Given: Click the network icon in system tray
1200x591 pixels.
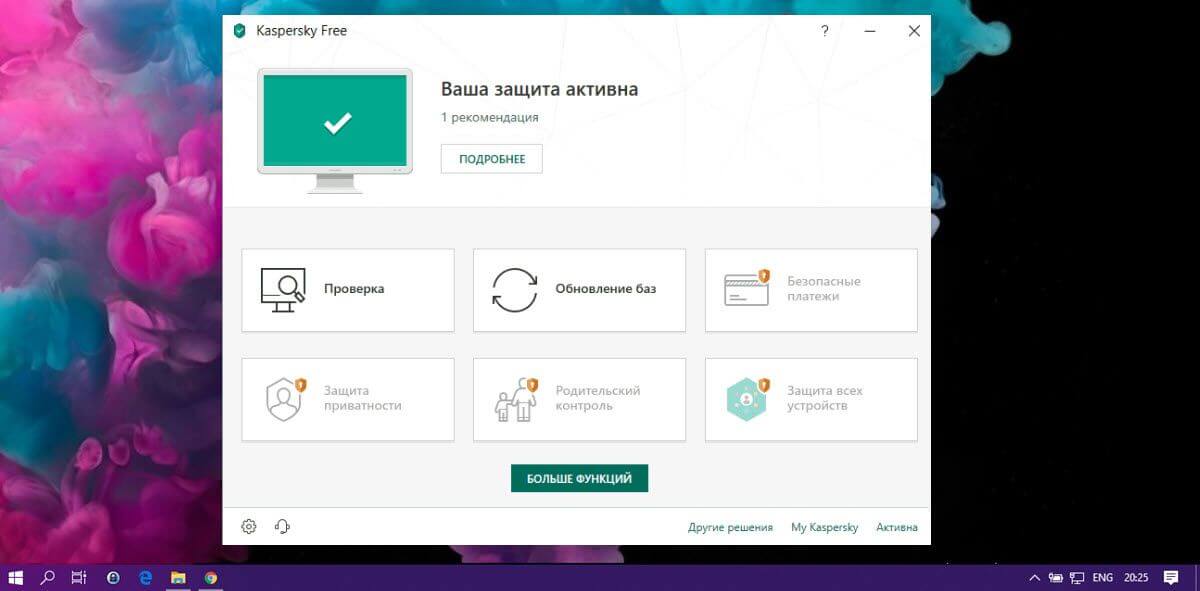Looking at the screenshot, I should pyautogui.click(x=1078, y=578).
